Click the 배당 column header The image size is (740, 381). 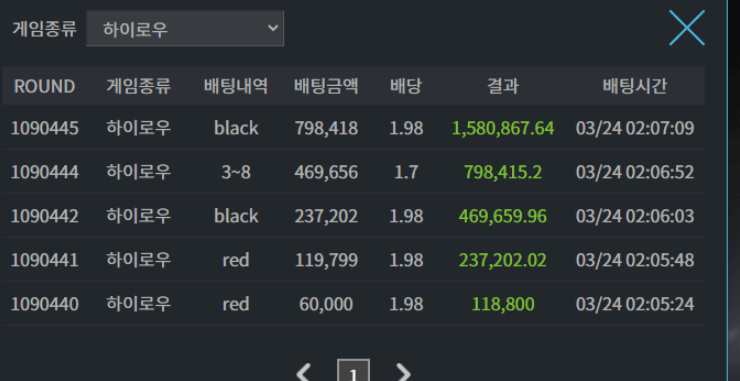(406, 86)
